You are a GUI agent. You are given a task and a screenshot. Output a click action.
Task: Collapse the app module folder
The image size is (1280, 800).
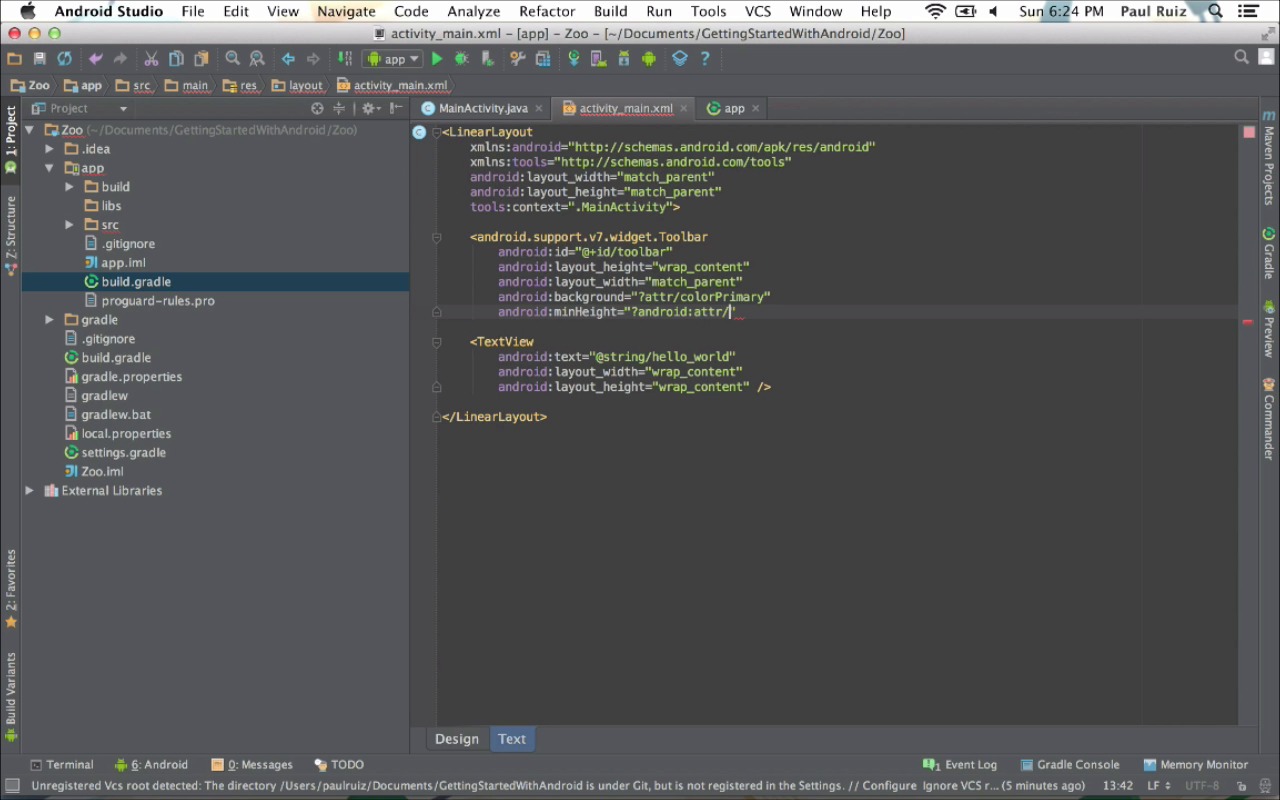(49, 168)
